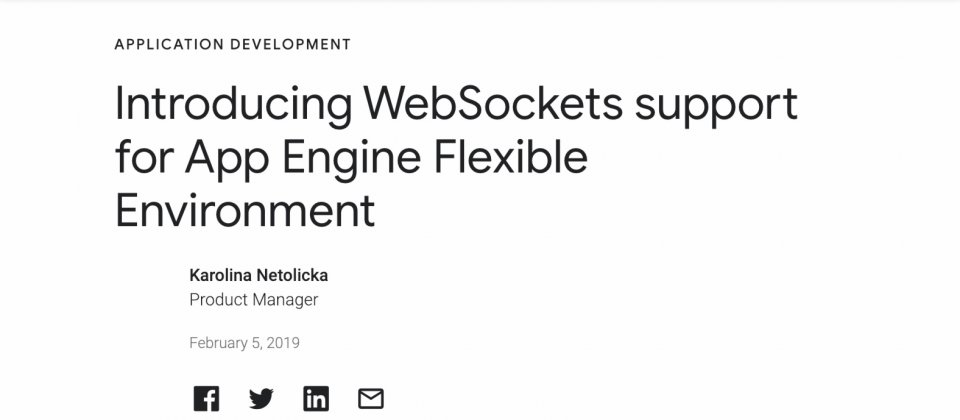Share the post via Twitter icon
960x420 pixels.
point(261,399)
